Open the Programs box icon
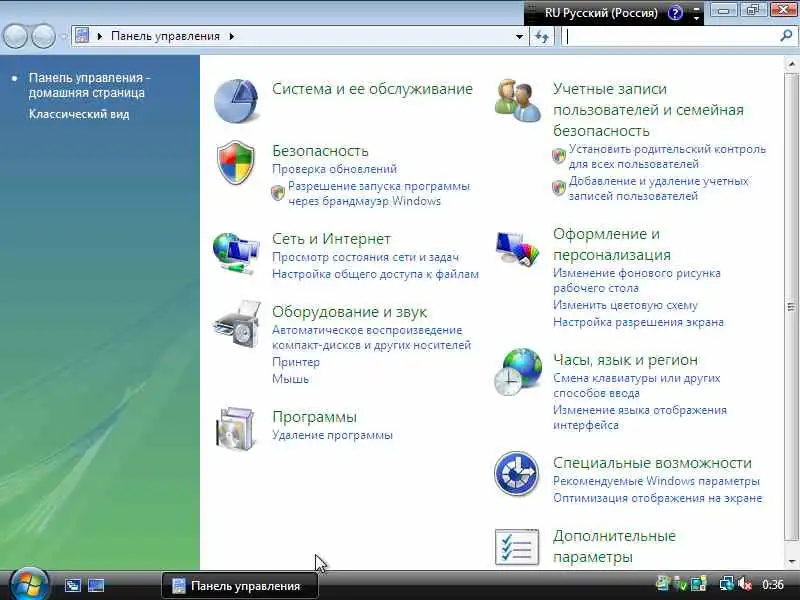 [236, 429]
